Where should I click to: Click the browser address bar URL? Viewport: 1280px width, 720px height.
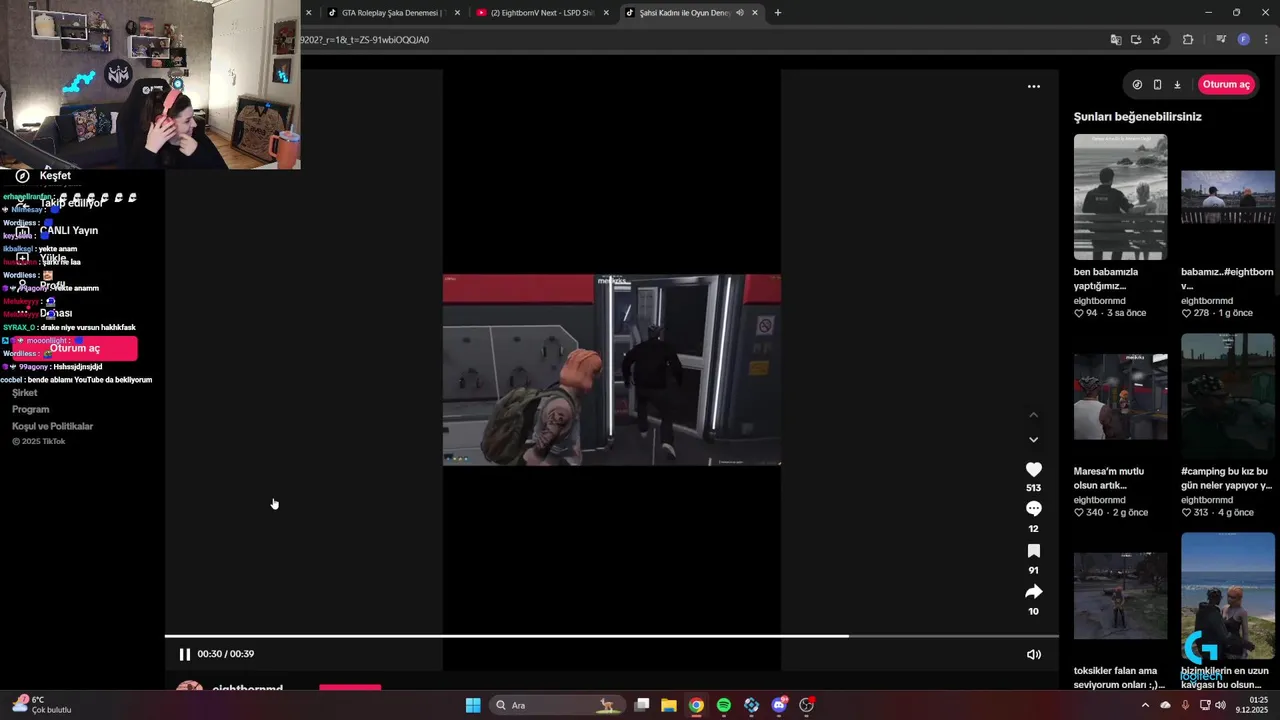click(x=365, y=40)
